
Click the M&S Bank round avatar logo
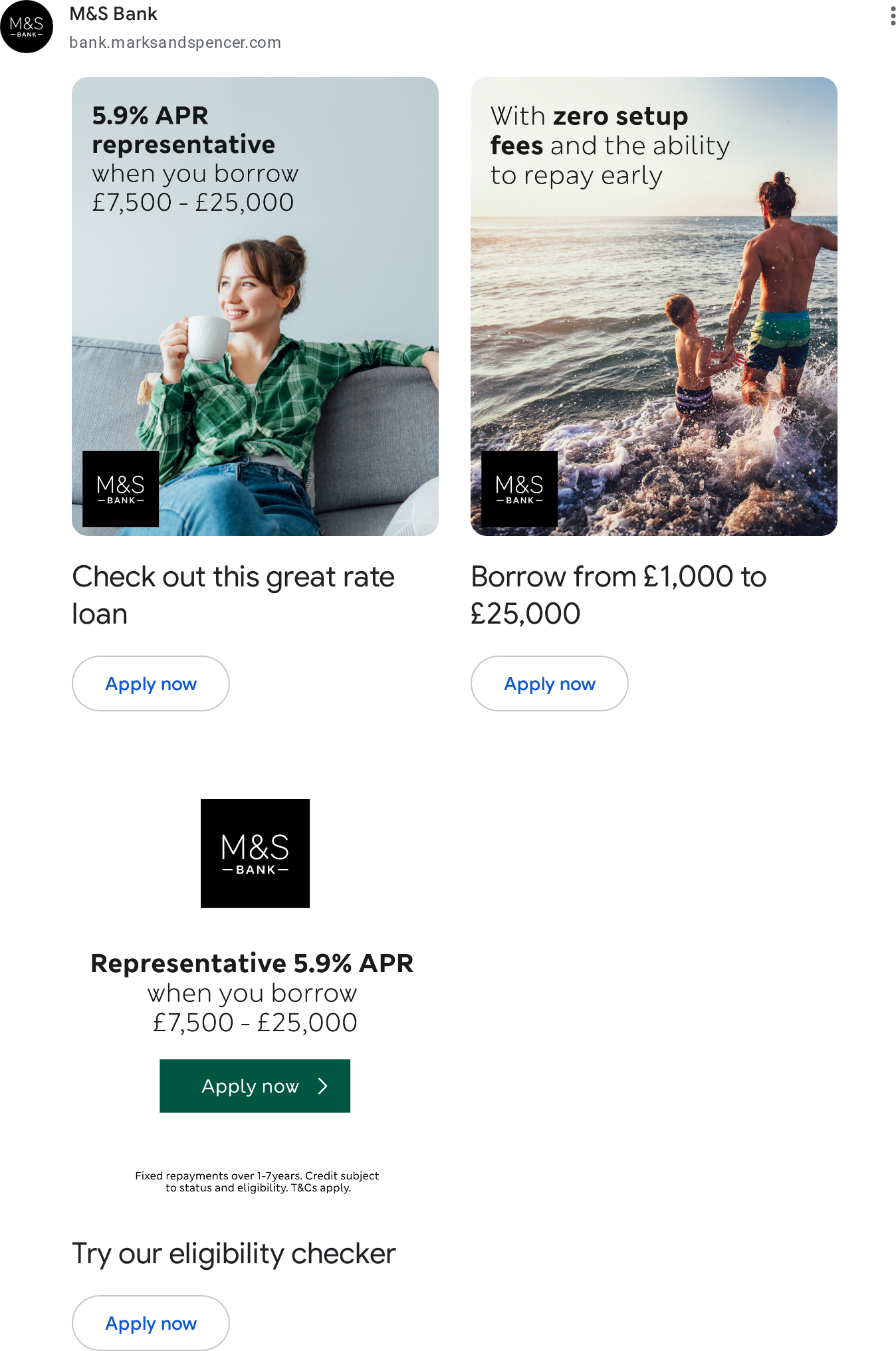tap(27, 27)
